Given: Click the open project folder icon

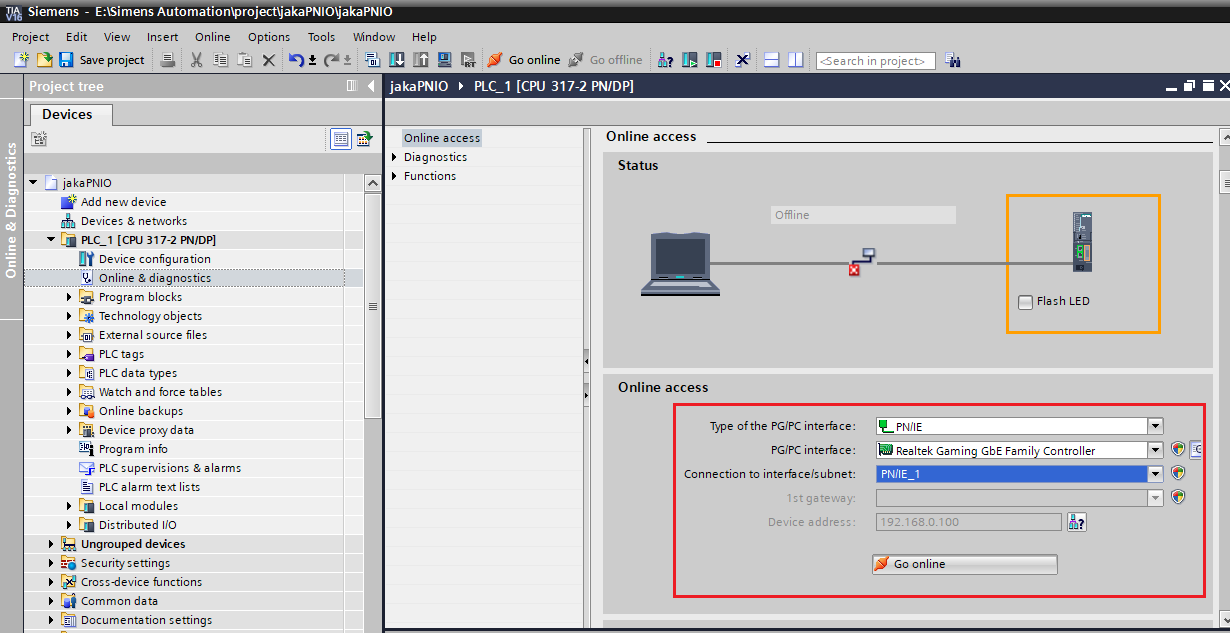Looking at the screenshot, I should click(44, 60).
